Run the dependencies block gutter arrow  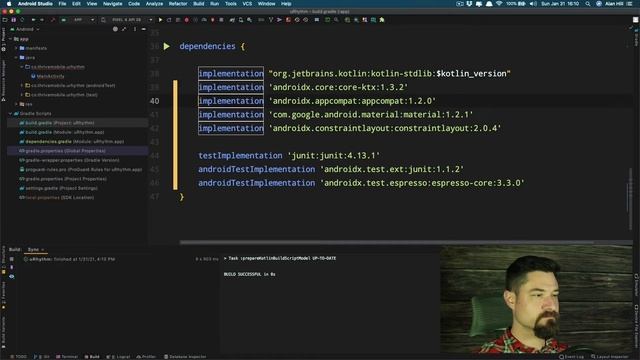pyautogui.click(x=167, y=46)
